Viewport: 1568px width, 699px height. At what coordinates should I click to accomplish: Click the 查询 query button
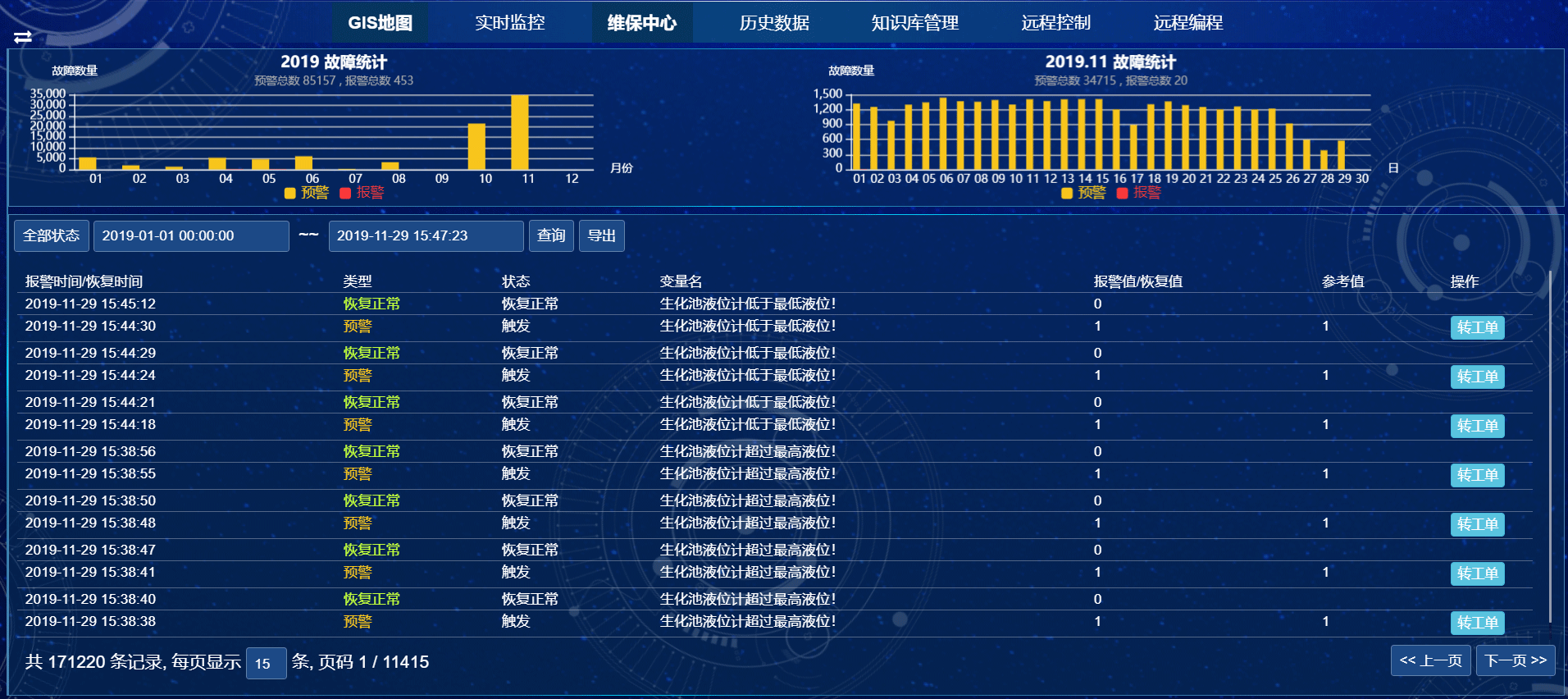551,236
